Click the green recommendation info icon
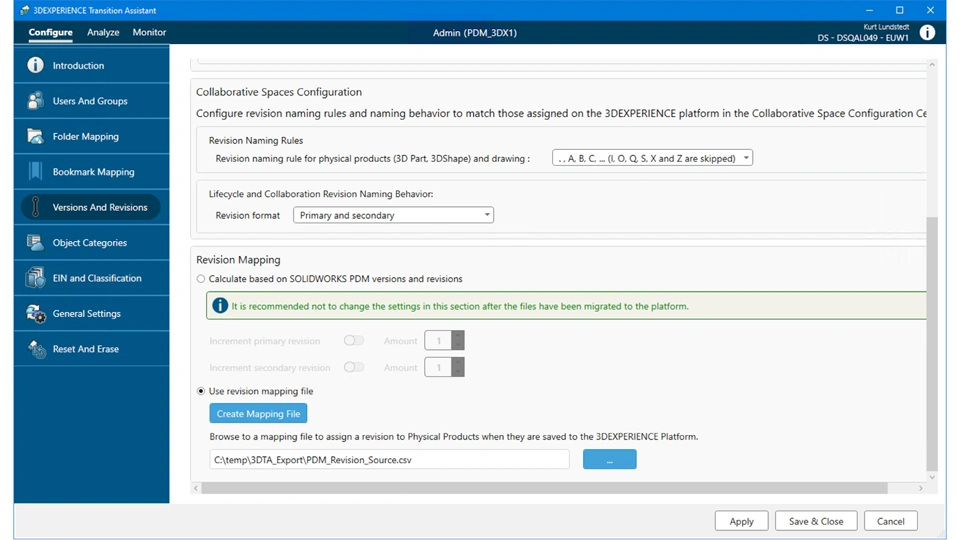This screenshot has height=540, width=960. (220, 306)
